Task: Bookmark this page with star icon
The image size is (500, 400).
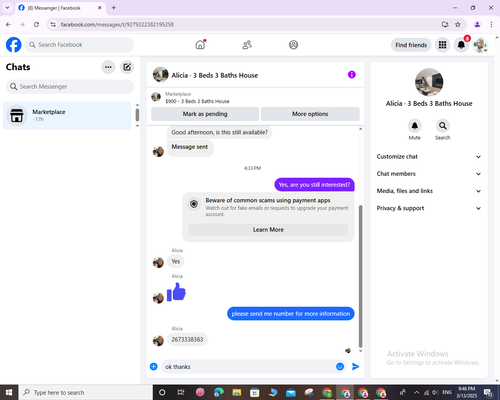Action: point(458,24)
